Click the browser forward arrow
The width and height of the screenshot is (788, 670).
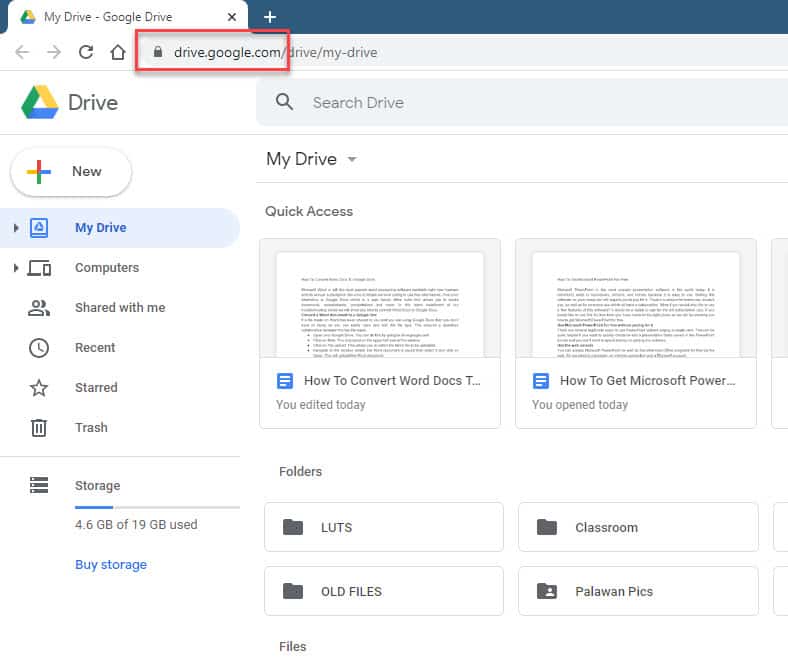pos(54,52)
